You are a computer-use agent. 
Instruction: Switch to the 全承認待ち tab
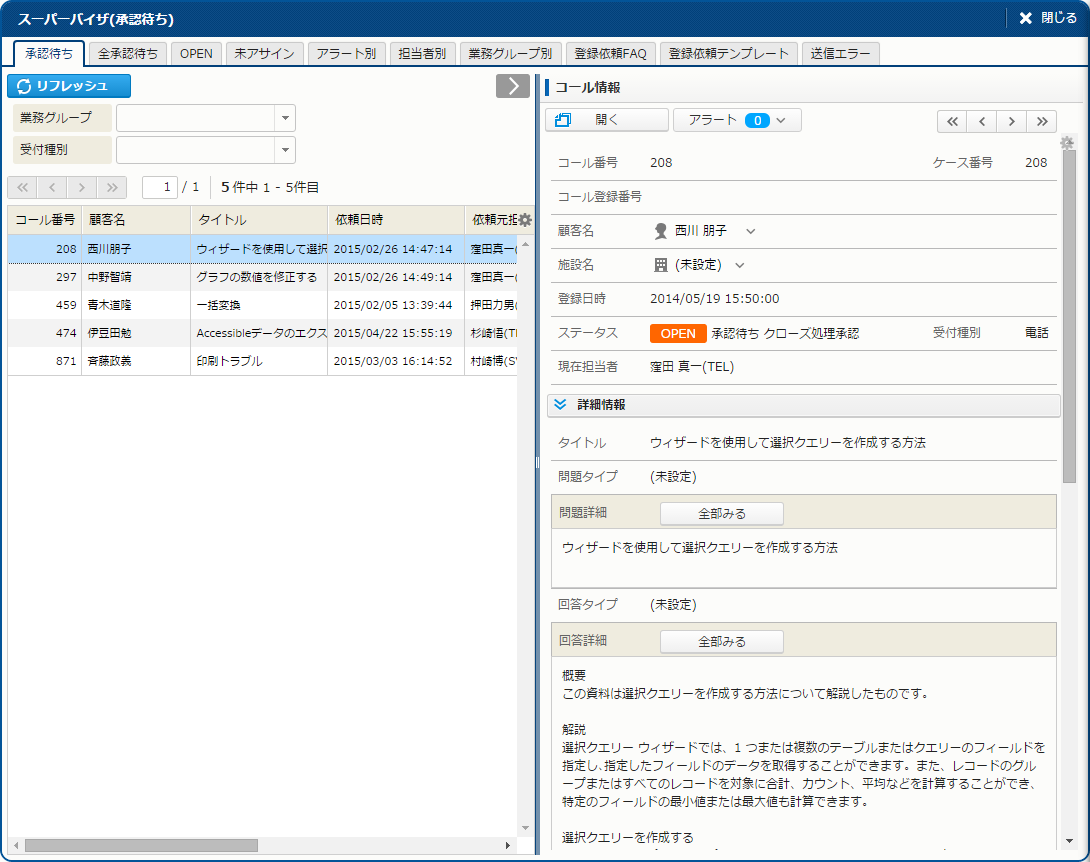pyautogui.click(x=128, y=54)
